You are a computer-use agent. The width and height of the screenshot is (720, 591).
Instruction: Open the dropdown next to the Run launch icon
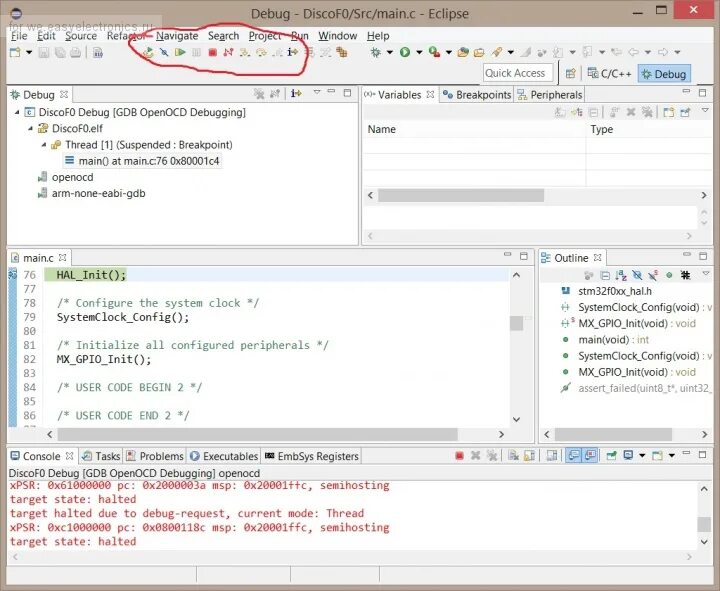(x=419, y=52)
